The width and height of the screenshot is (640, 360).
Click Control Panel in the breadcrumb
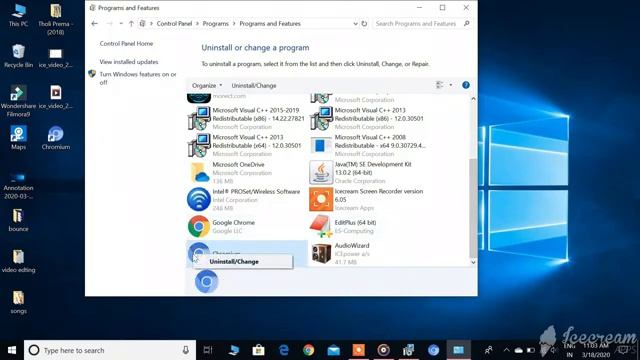[174, 24]
